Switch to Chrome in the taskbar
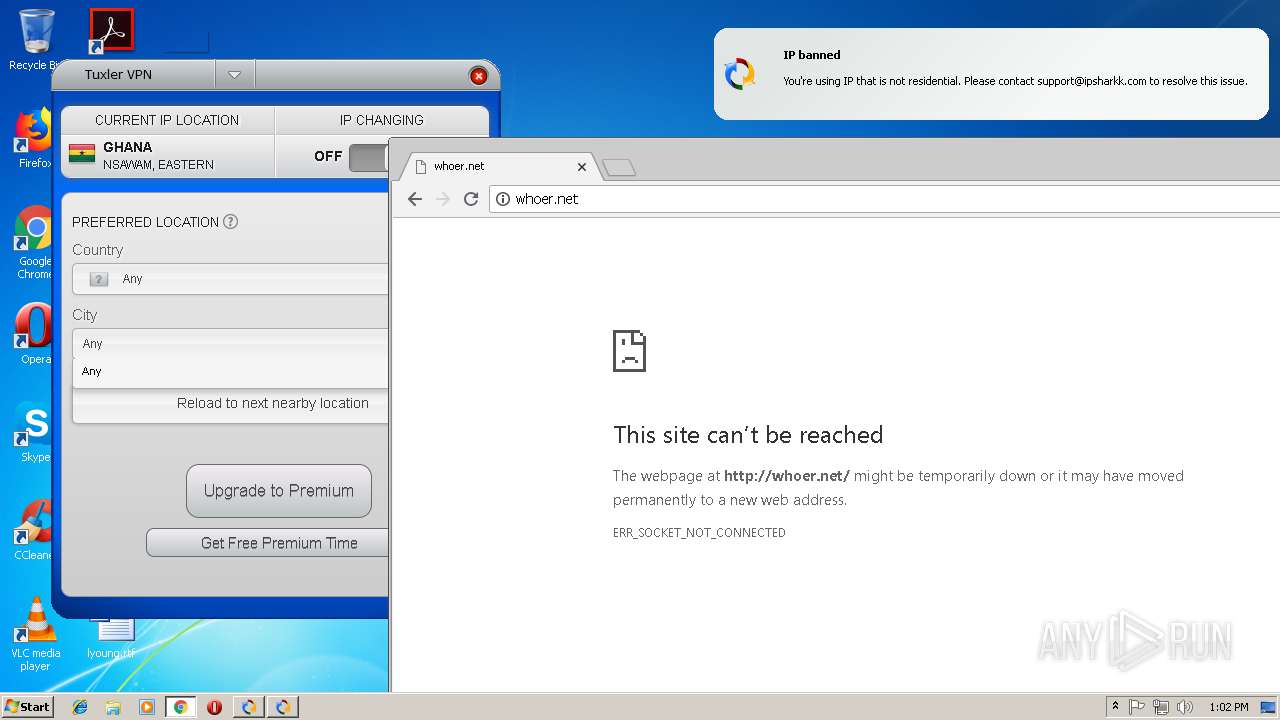 tap(180, 707)
